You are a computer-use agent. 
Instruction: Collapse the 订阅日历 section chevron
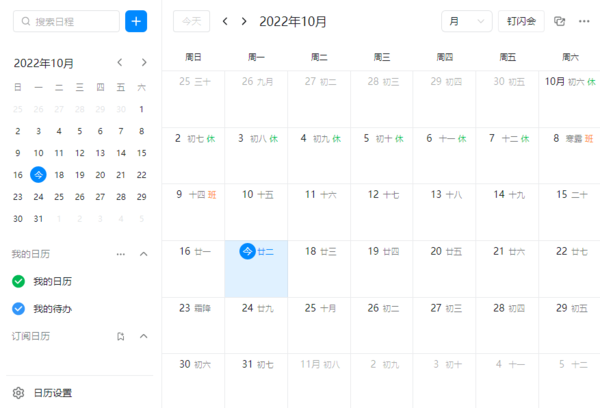(x=143, y=336)
